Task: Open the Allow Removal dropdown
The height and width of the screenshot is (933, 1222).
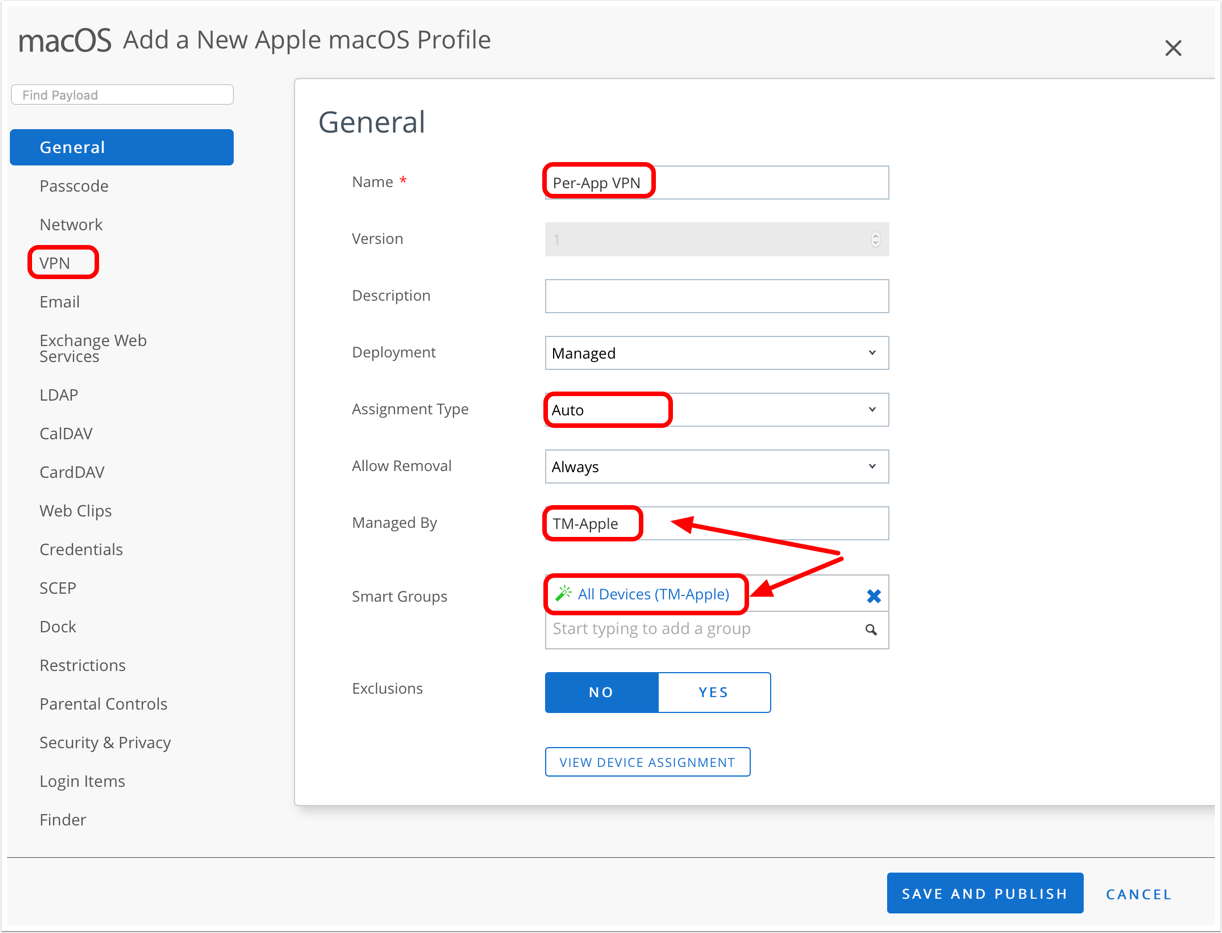Action: pyautogui.click(x=716, y=467)
